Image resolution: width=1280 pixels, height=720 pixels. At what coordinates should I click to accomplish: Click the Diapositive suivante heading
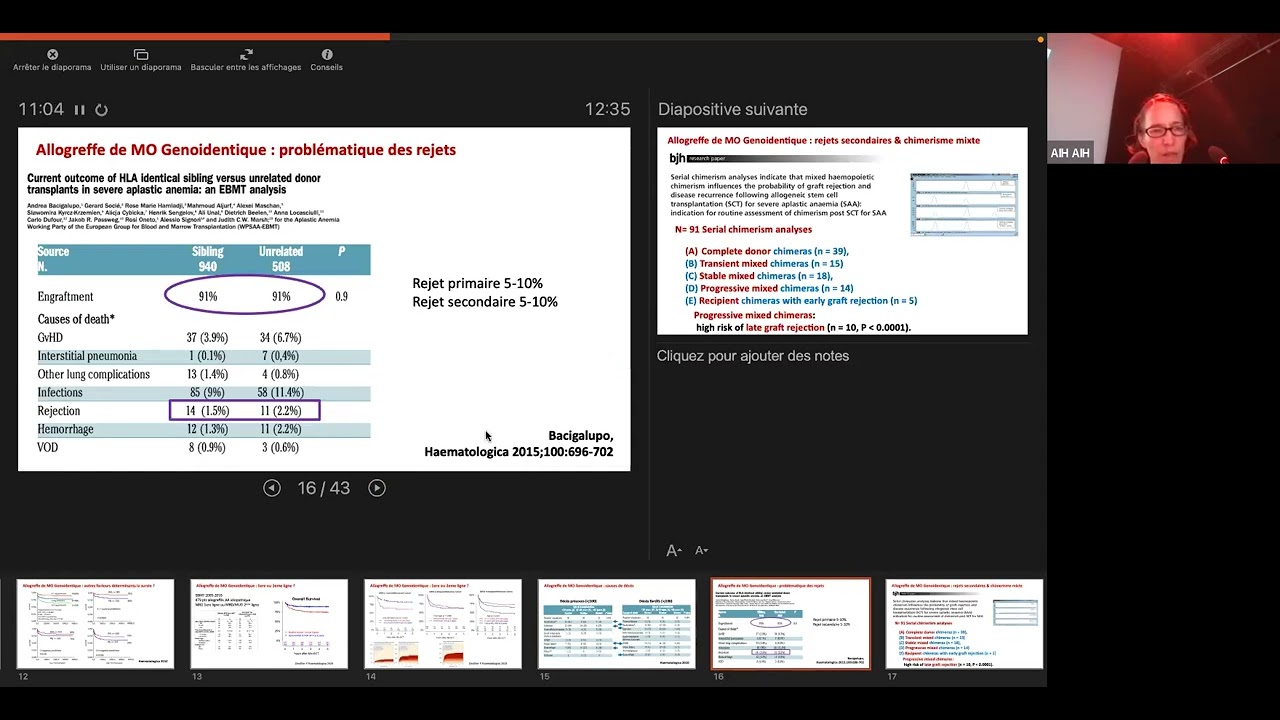(x=732, y=110)
